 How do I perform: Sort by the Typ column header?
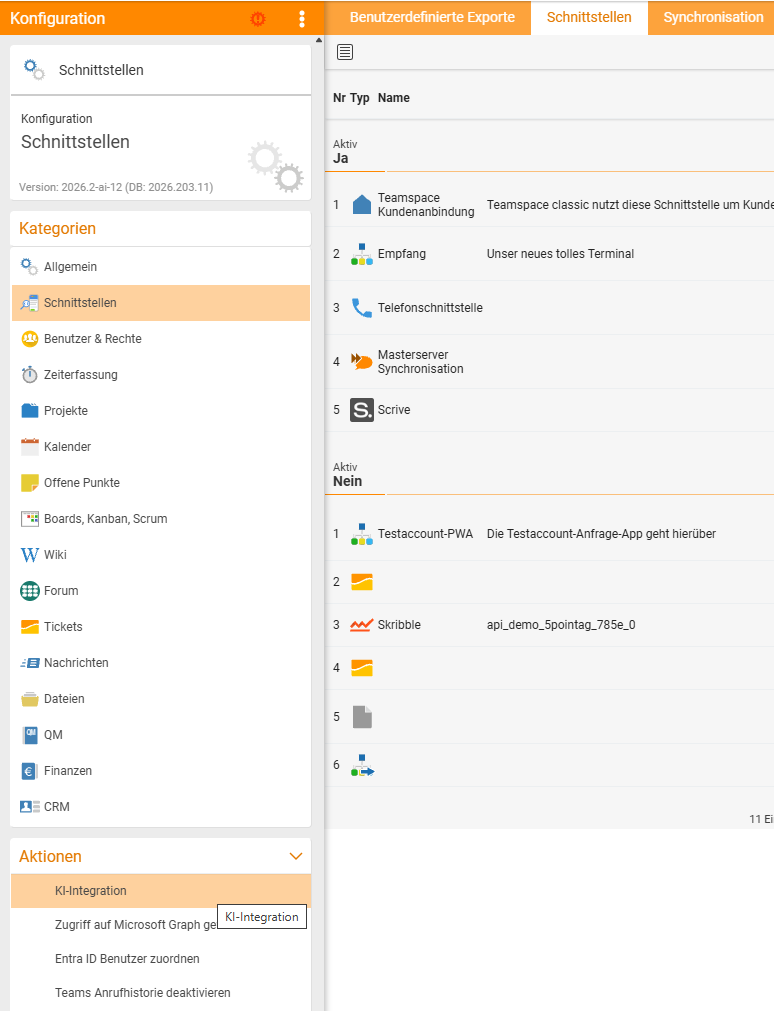pyautogui.click(x=360, y=98)
